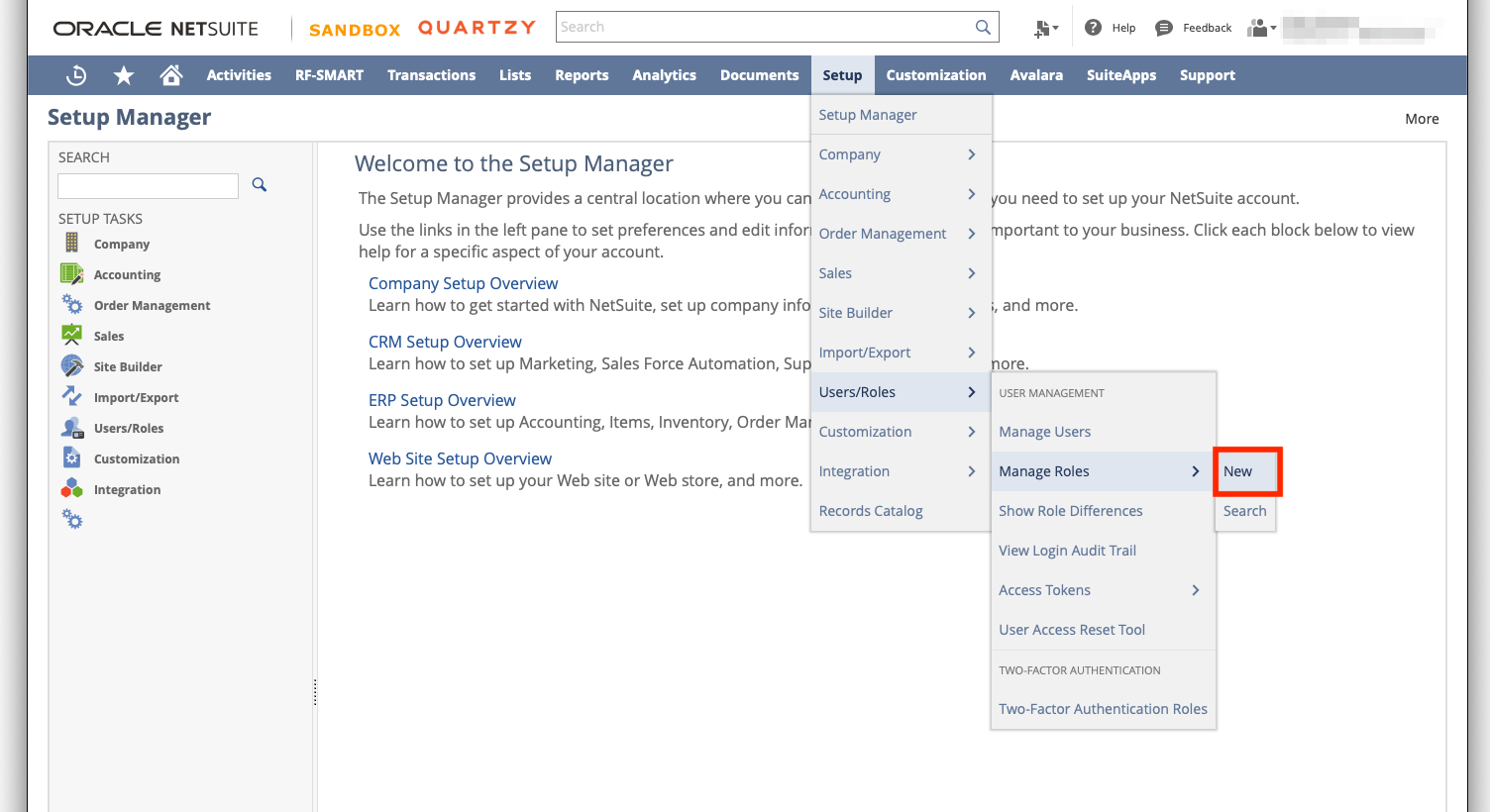Screen dimensions: 1490x812
Task: Open the change roles user icon
Action: tap(1261, 28)
